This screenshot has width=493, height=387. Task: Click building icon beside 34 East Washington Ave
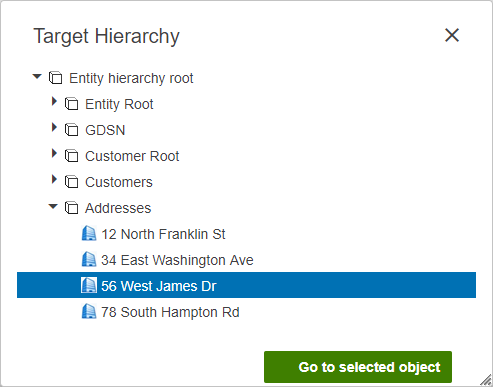pyautogui.click(x=89, y=259)
